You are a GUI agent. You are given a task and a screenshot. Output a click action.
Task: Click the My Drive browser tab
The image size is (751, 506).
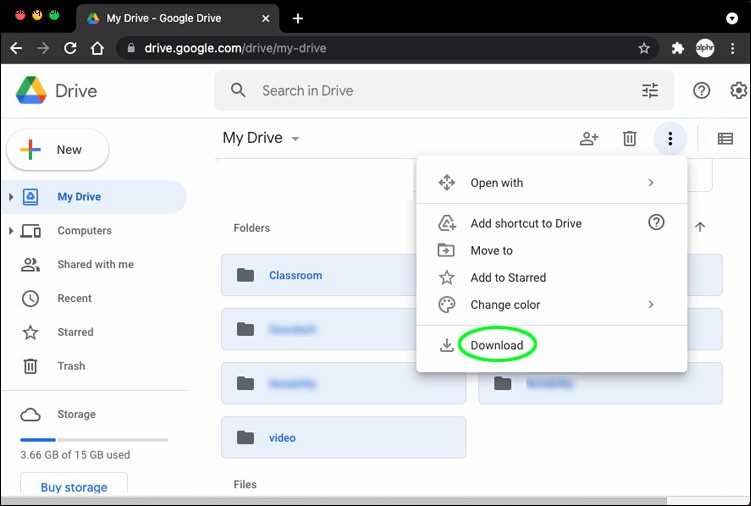point(178,18)
